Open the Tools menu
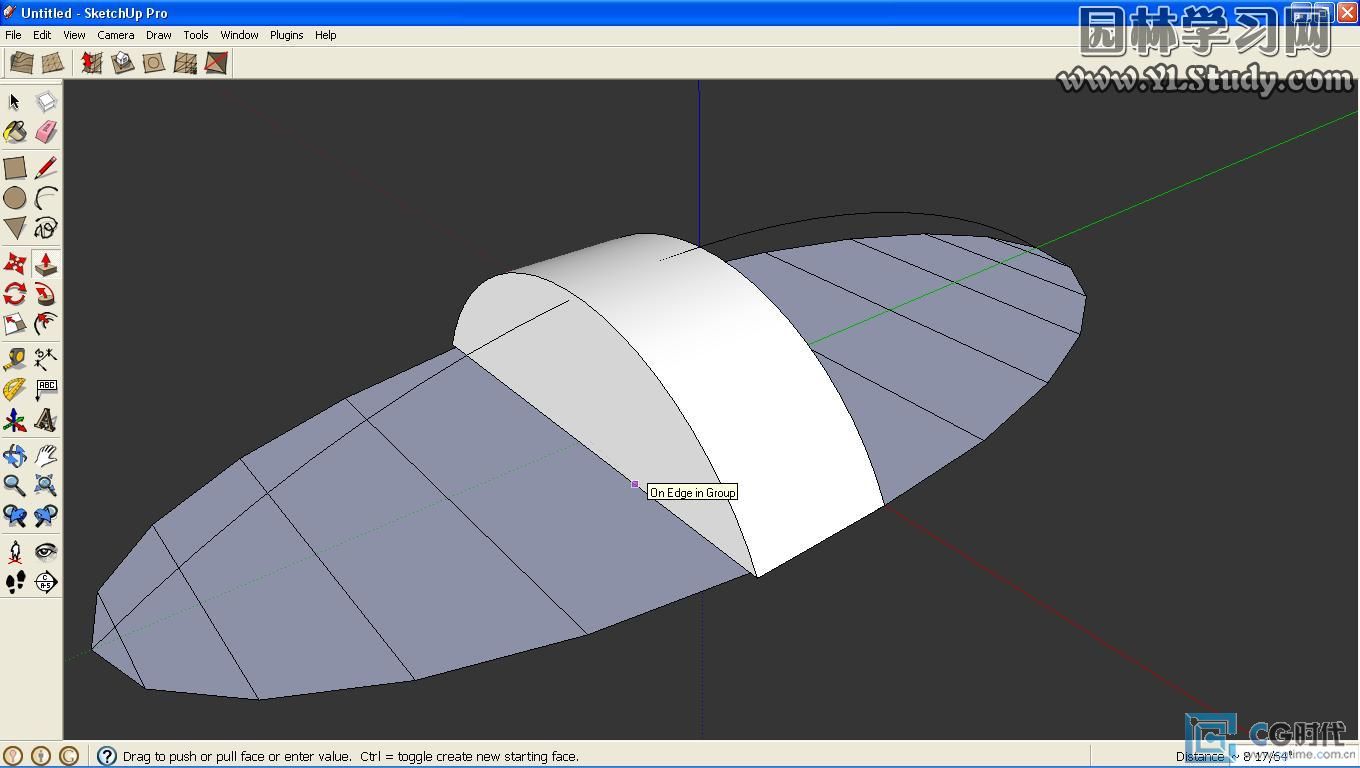The width and height of the screenshot is (1360, 768). (x=196, y=35)
